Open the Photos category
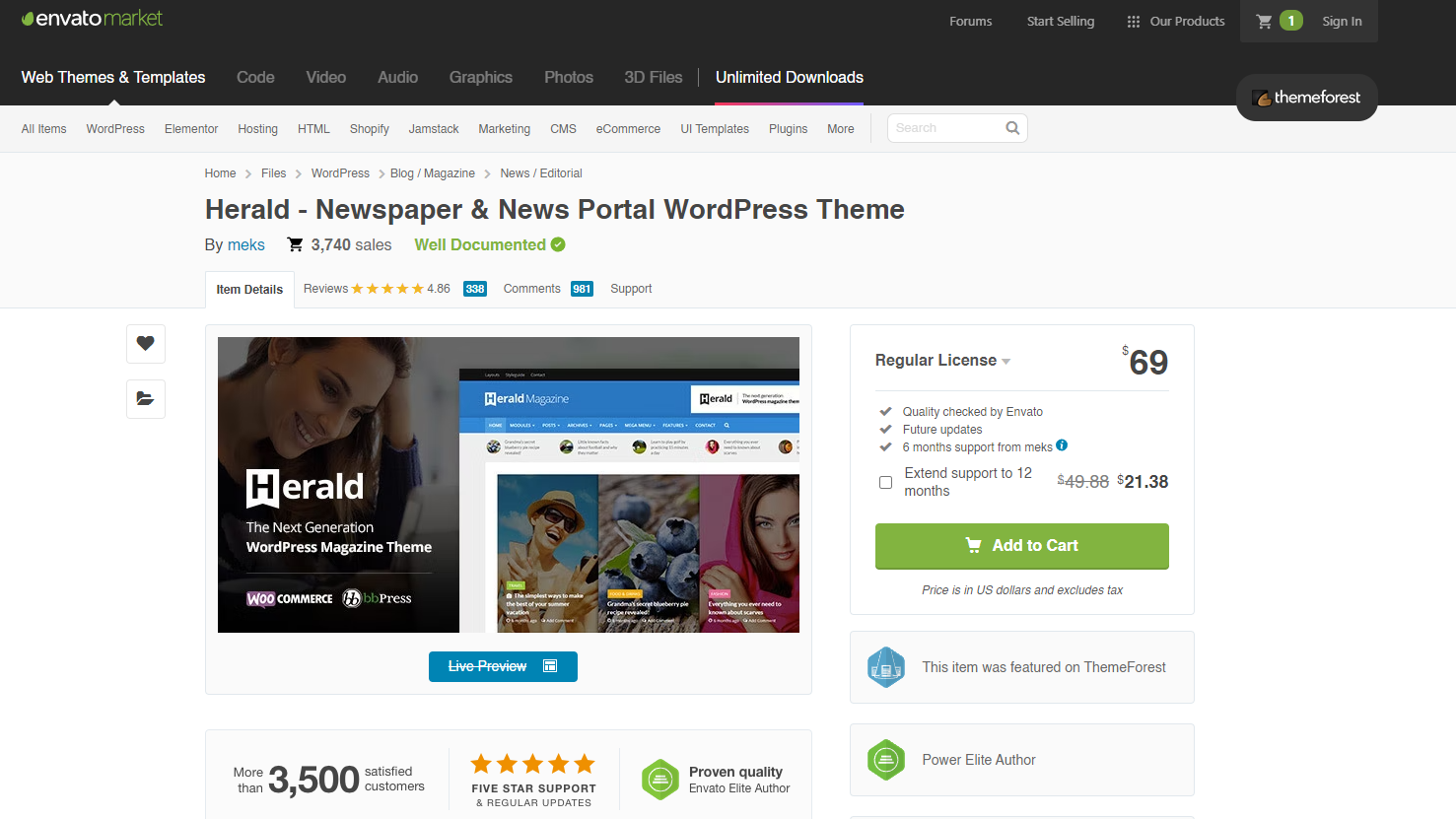The width and height of the screenshot is (1456, 819). click(x=569, y=77)
